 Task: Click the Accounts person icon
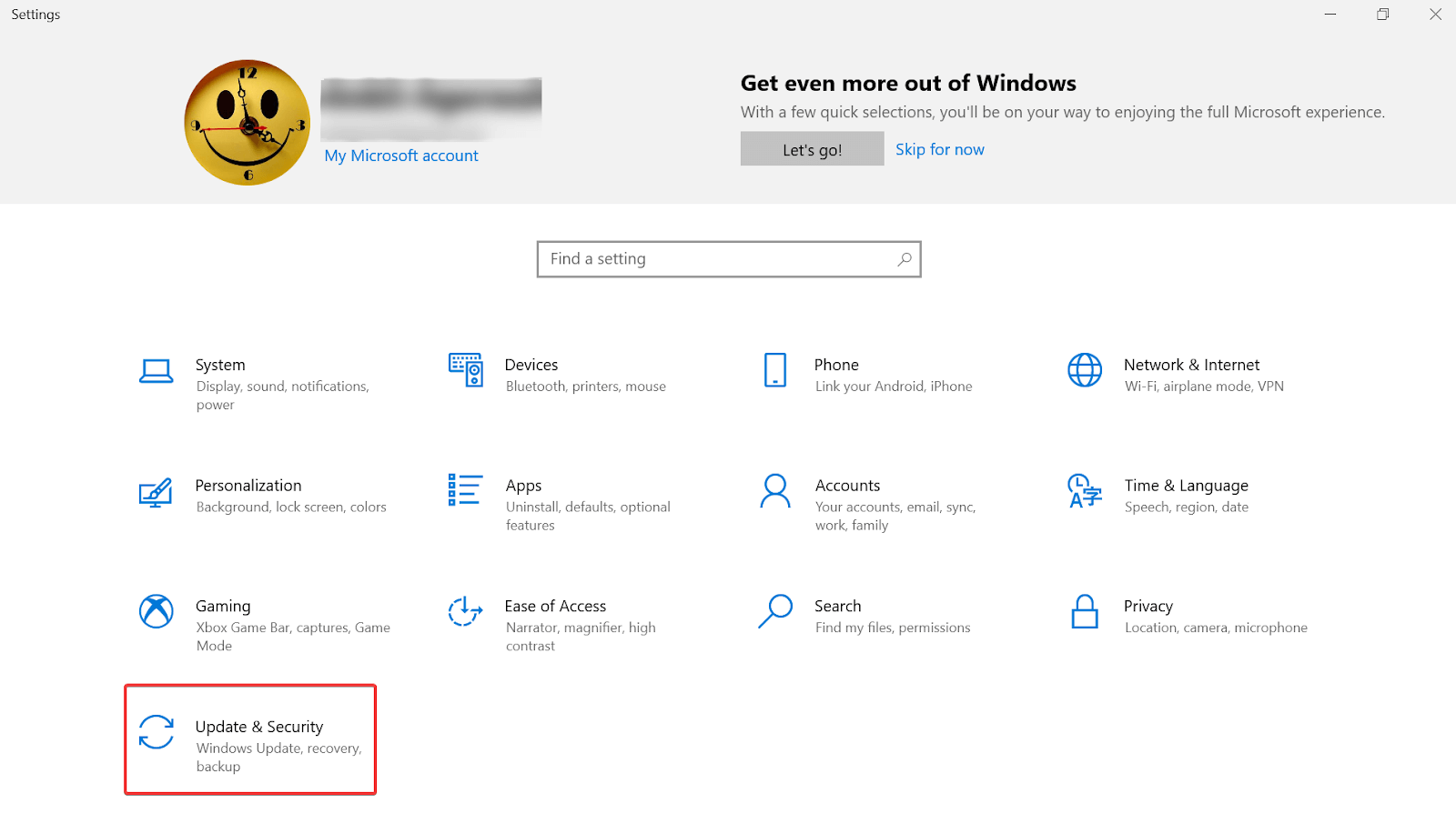775,491
